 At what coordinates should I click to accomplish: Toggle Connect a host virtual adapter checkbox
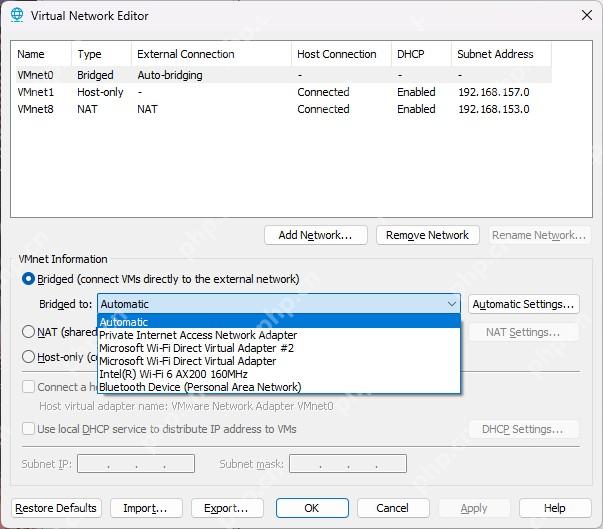[x=28, y=387]
